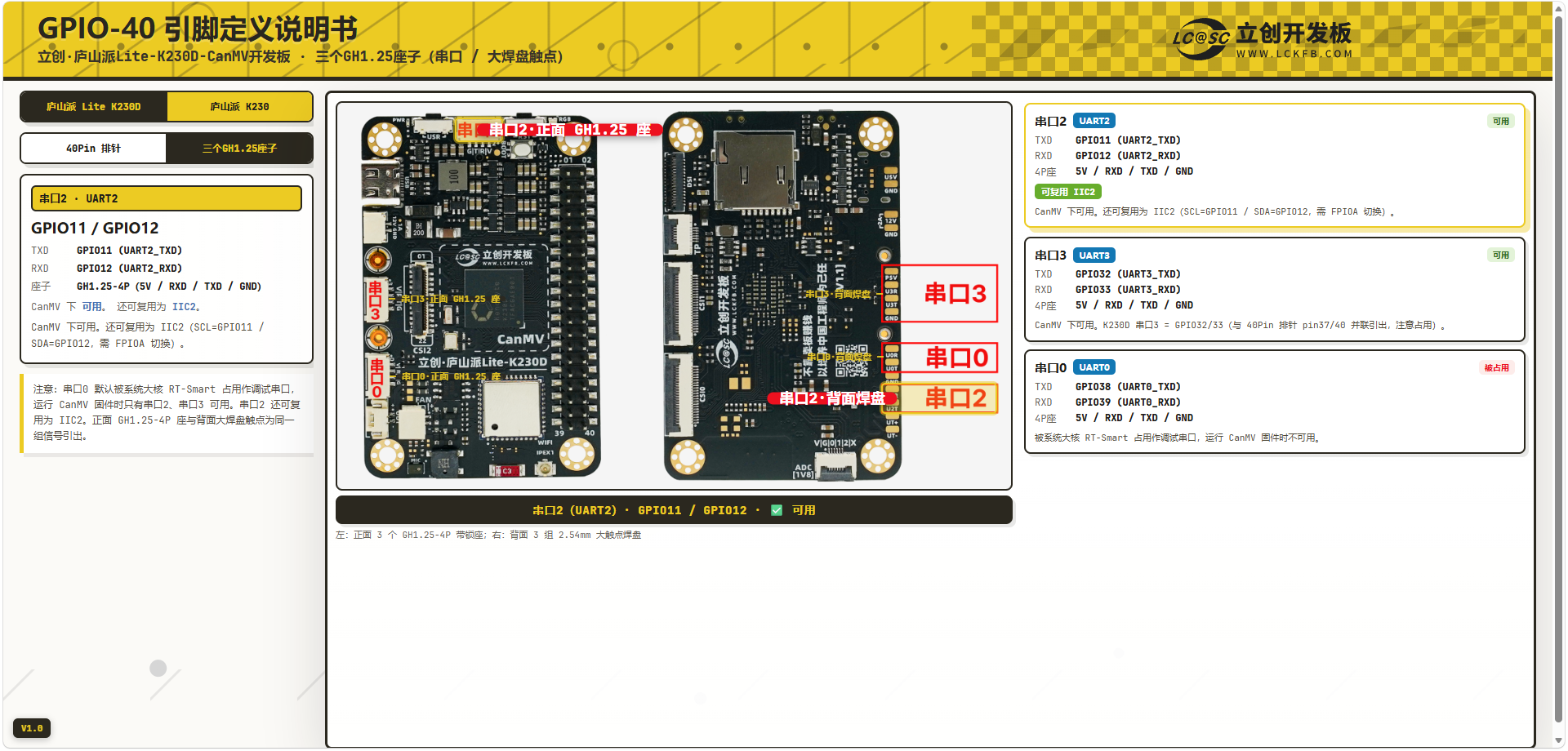Select the large 串口3 red box on back board

click(940, 293)
